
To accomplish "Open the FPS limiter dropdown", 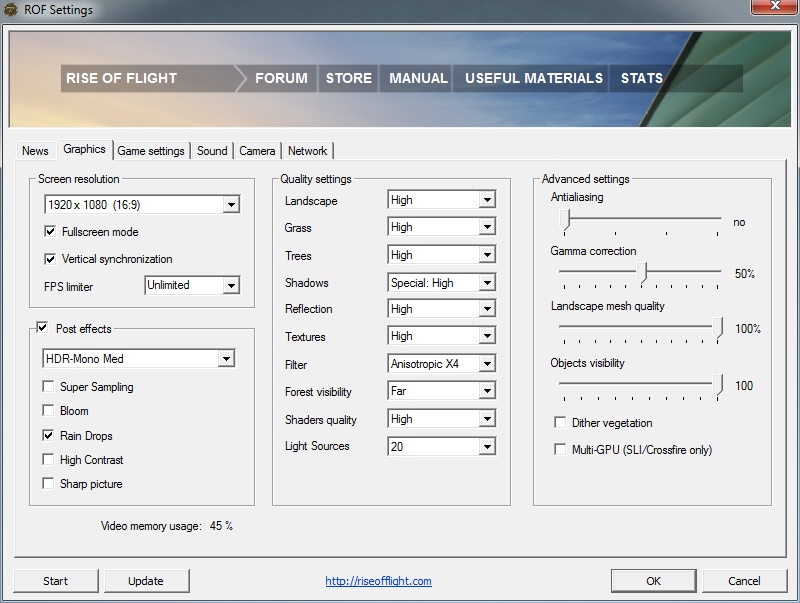I will coord(192,285).
